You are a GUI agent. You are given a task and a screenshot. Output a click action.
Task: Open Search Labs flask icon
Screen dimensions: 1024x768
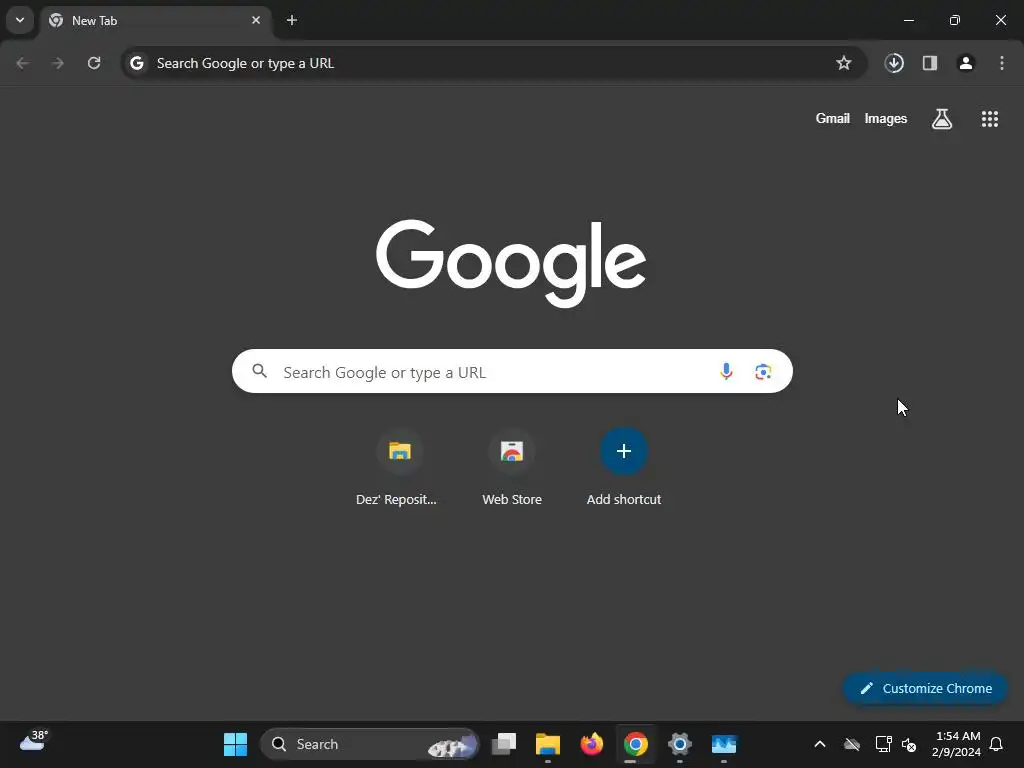(x=942, y=119)
